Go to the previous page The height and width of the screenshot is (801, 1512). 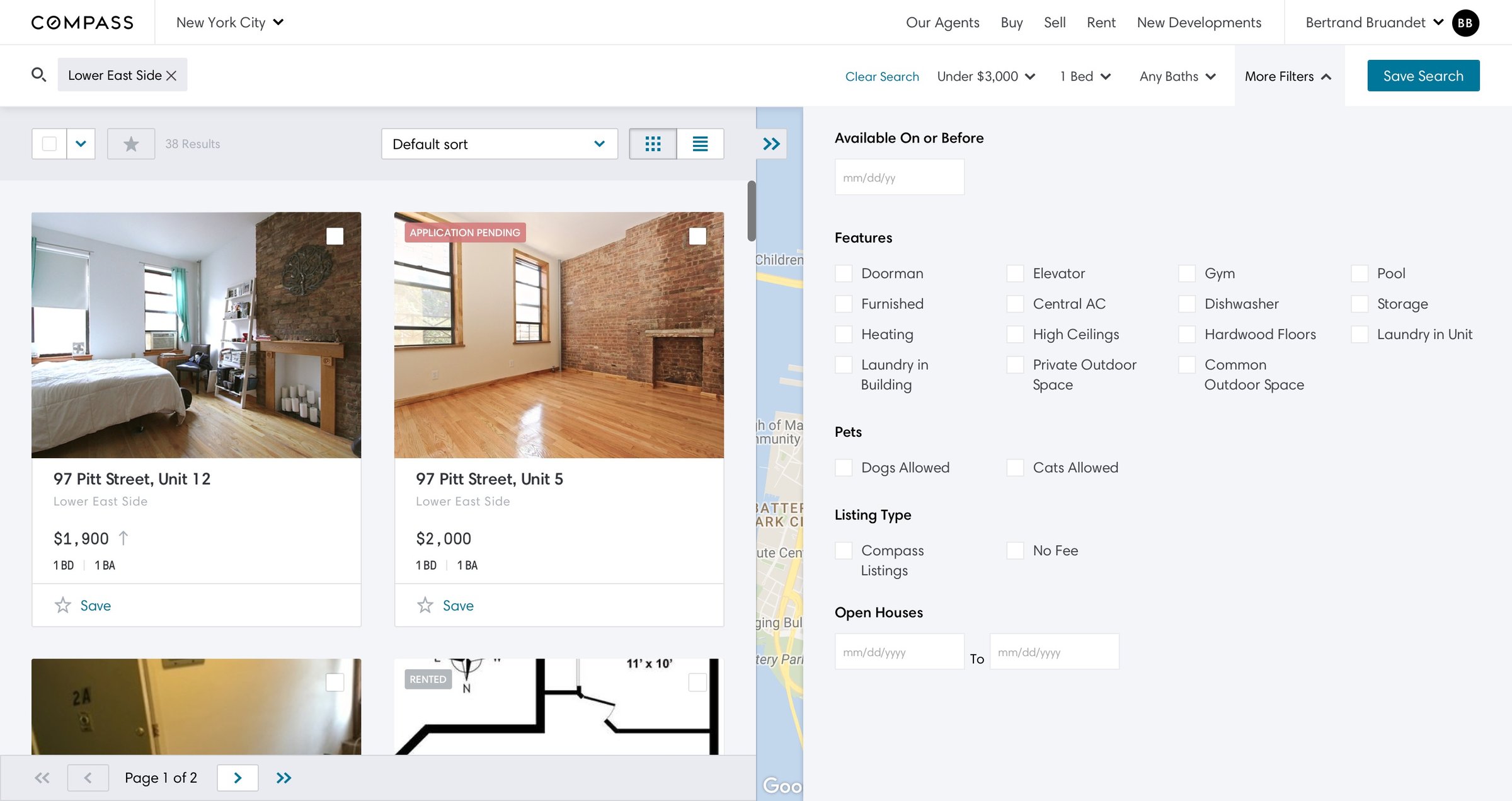[88, 778]
